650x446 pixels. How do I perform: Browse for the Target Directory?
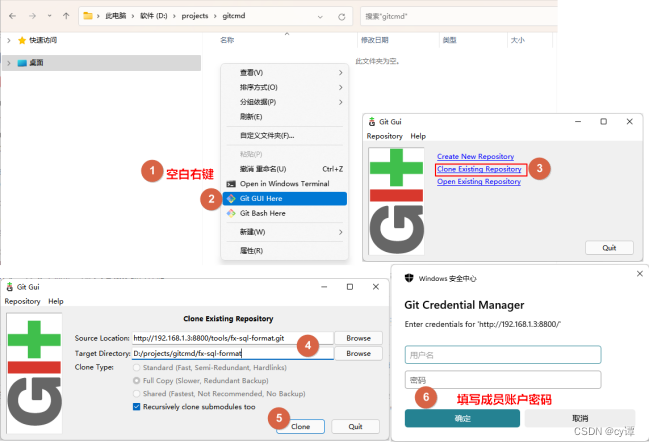point(358,354)
